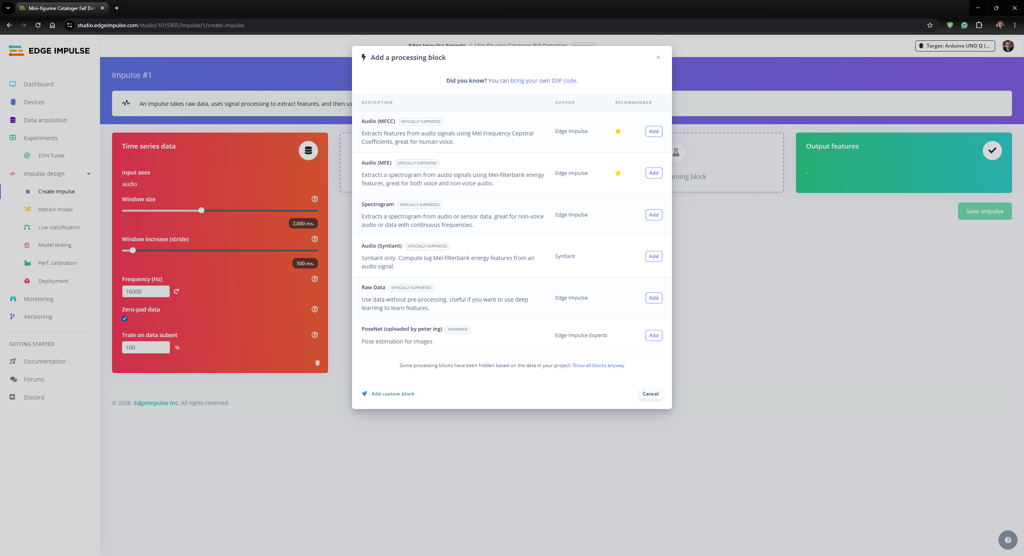Open Live classification page
Viewport: 1024px width, 556px height.
click(59, 227)
